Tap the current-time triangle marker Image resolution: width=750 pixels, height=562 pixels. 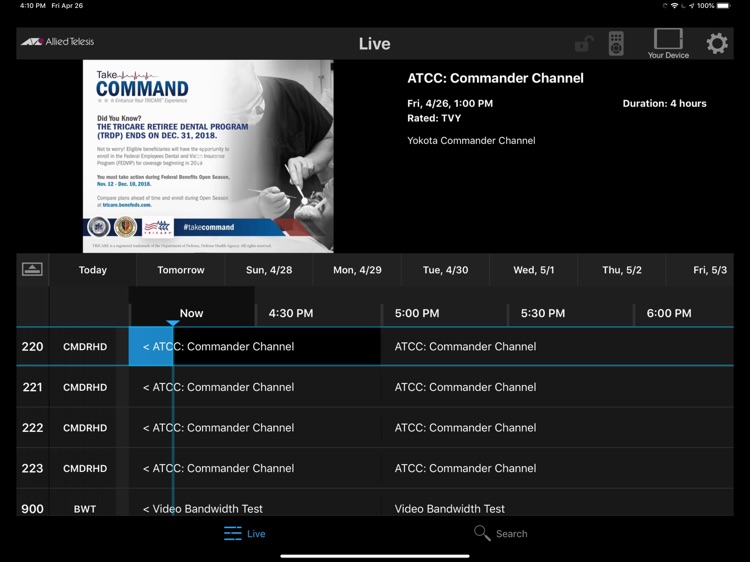point(173,323)
